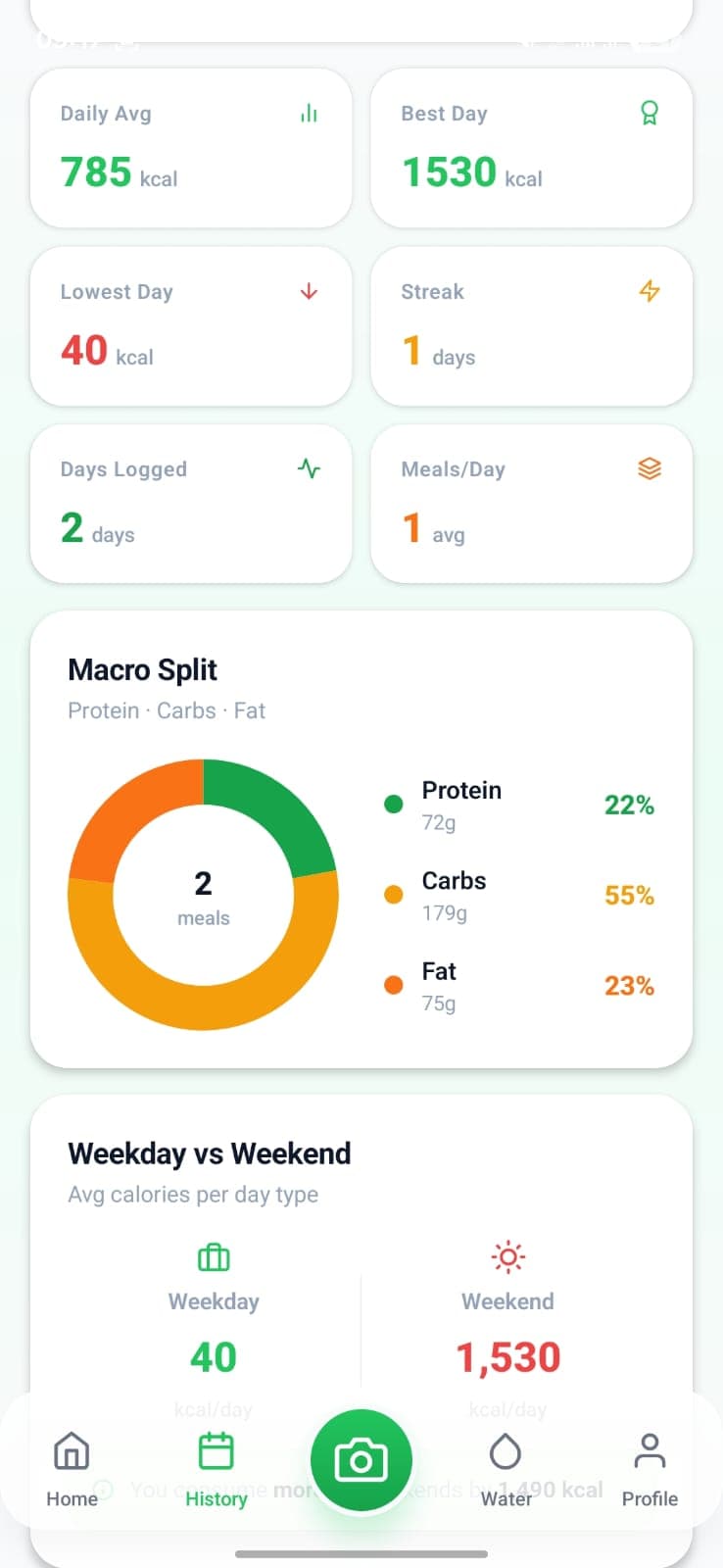Open the camera to log a meal
Viewport: 723px width, 1568px height.
click(361, 1459)
